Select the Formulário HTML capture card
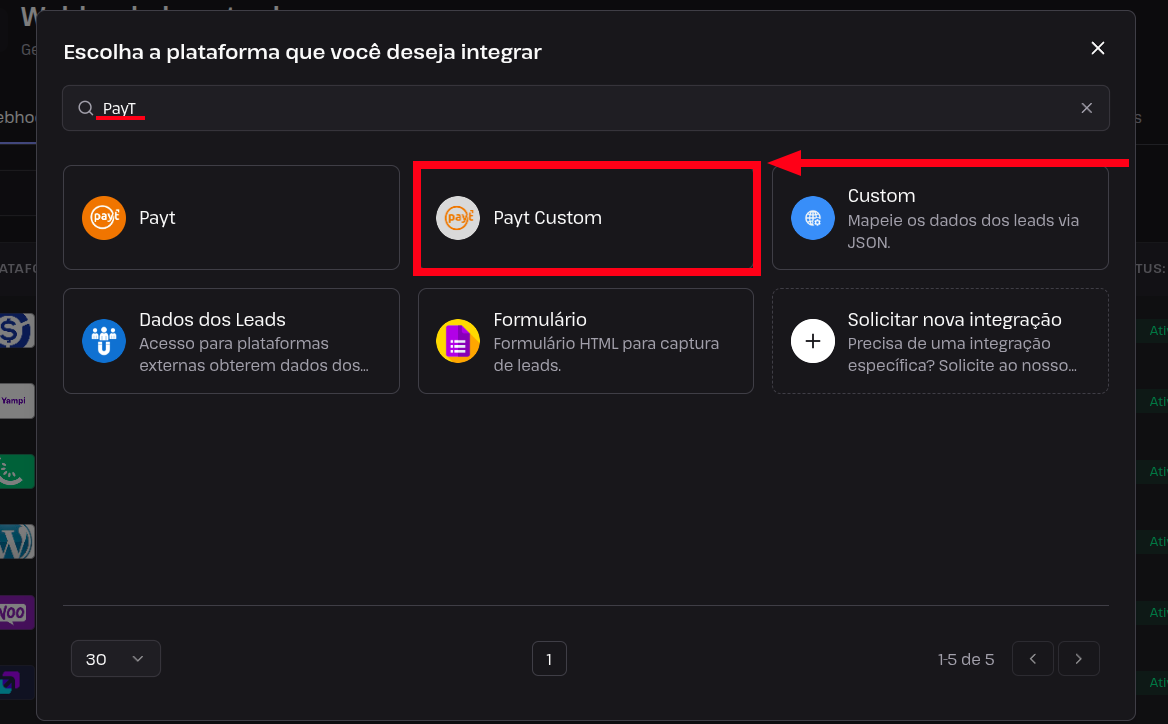 click(x=586, y=341)
